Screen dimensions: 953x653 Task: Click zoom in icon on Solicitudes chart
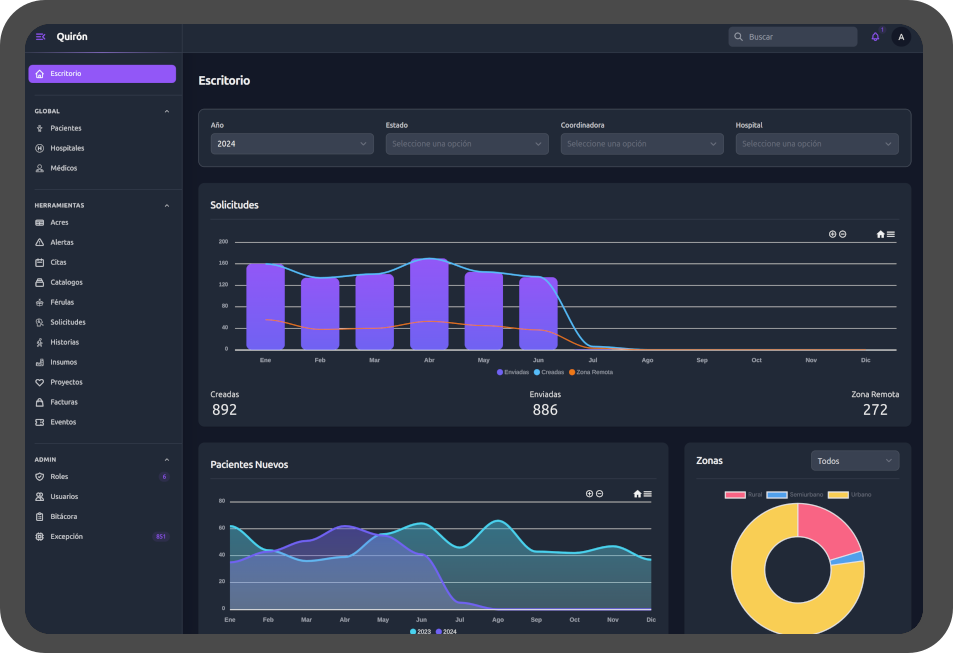(x=832, y=234)
